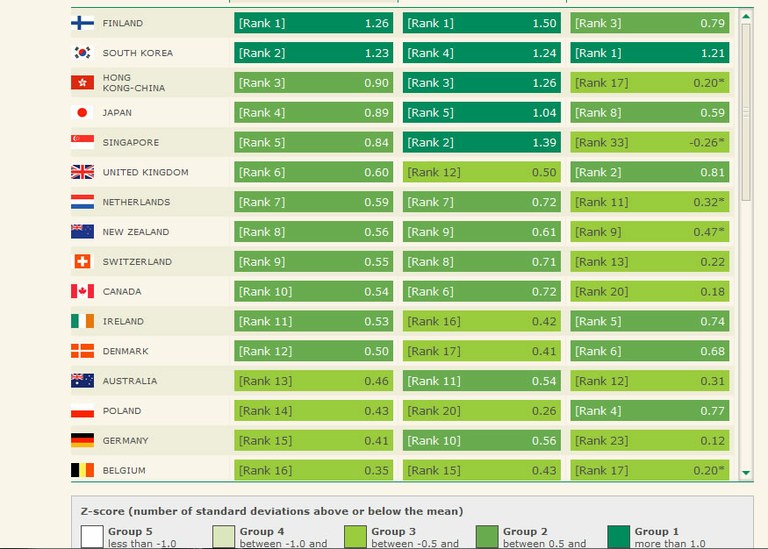Select Singapore's Rank 33 -0.26 cell
The image size is (768, 549).
pos(650,142)
